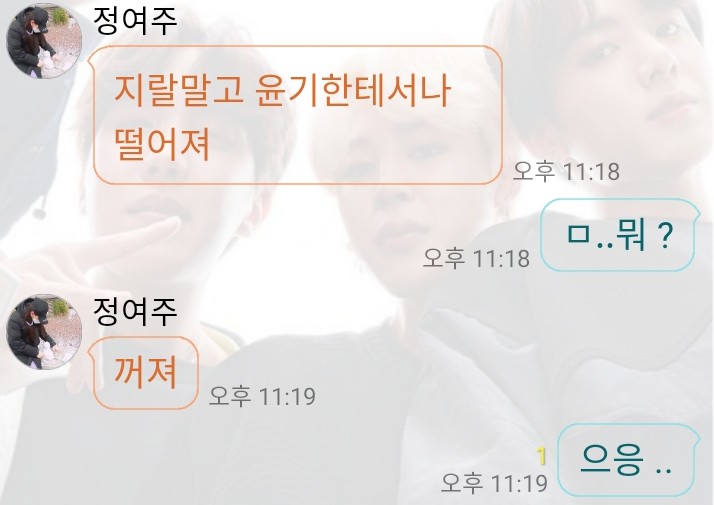The width and height of the screenshot is (714, 505).
Task: Click the 오후 11:19 timestamp next to 꺼져
Action: pos(262,396)
